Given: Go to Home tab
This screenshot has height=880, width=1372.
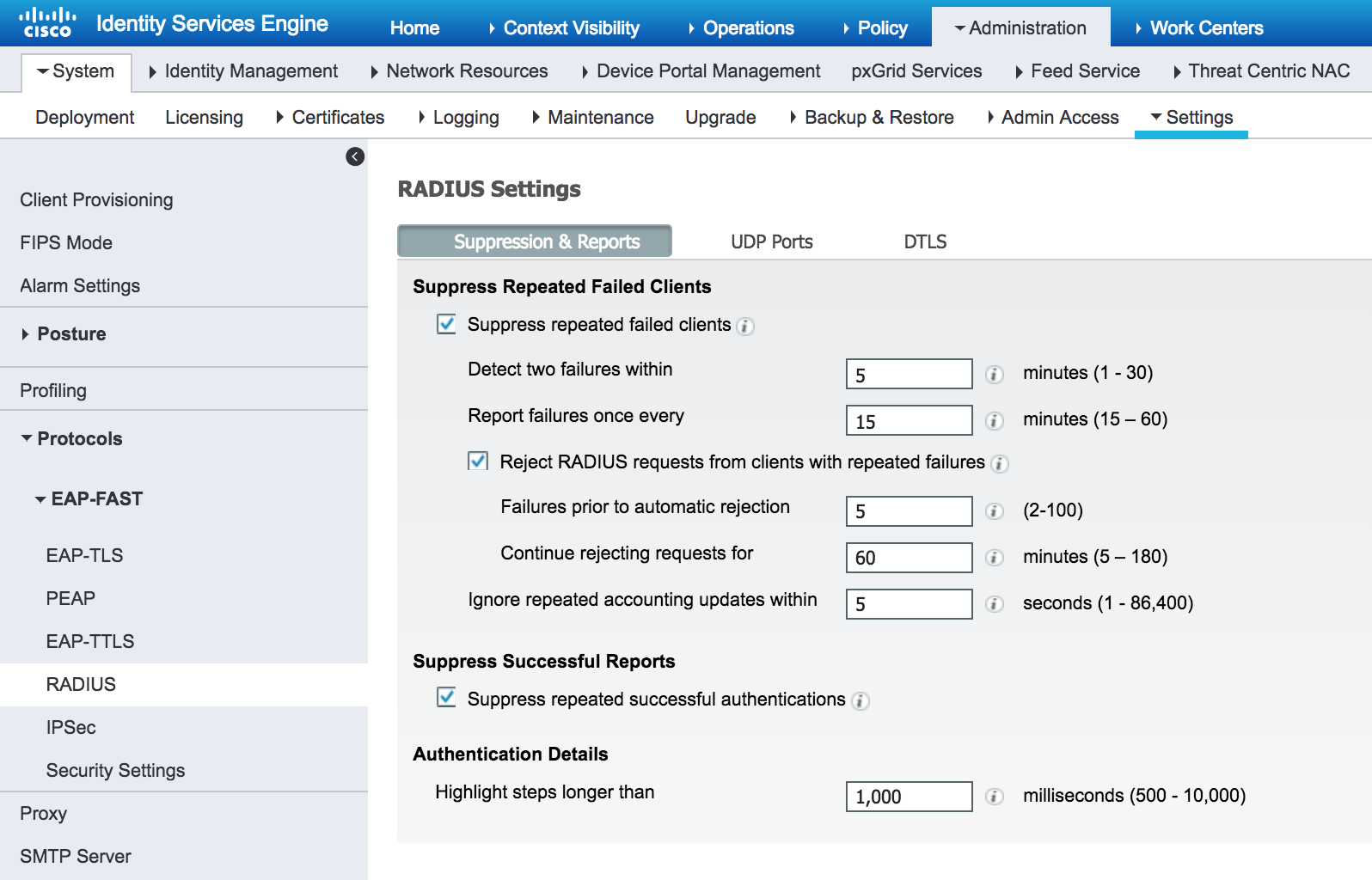Looking at the screenshot, I should 415,28.
